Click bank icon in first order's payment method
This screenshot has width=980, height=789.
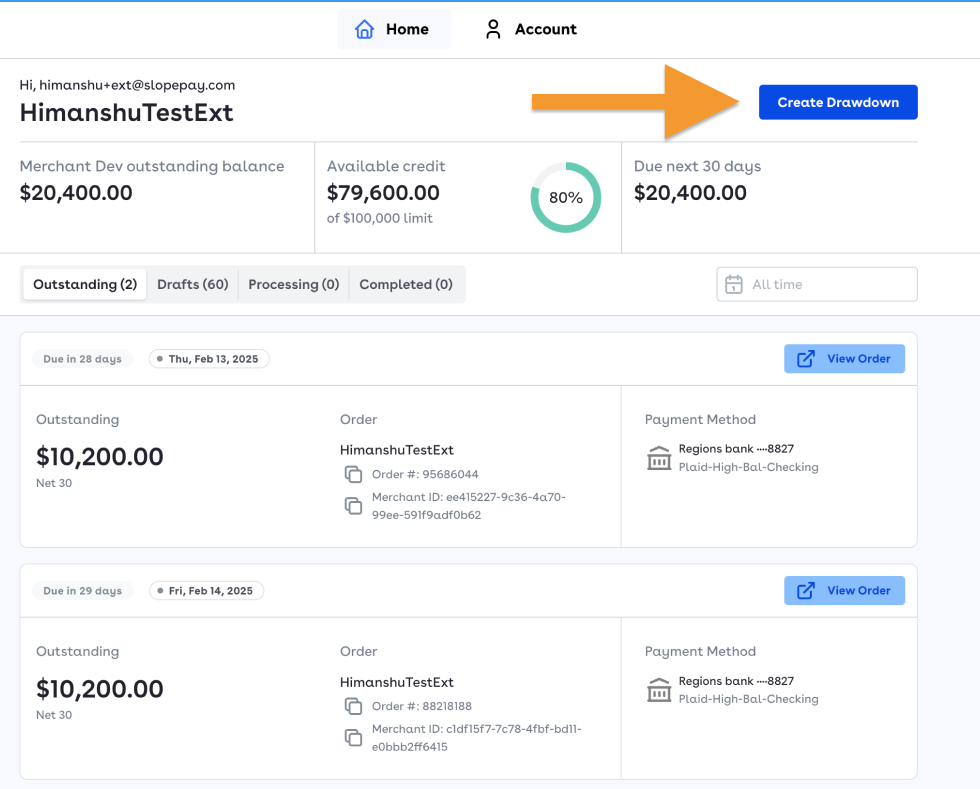pos(659,458)
